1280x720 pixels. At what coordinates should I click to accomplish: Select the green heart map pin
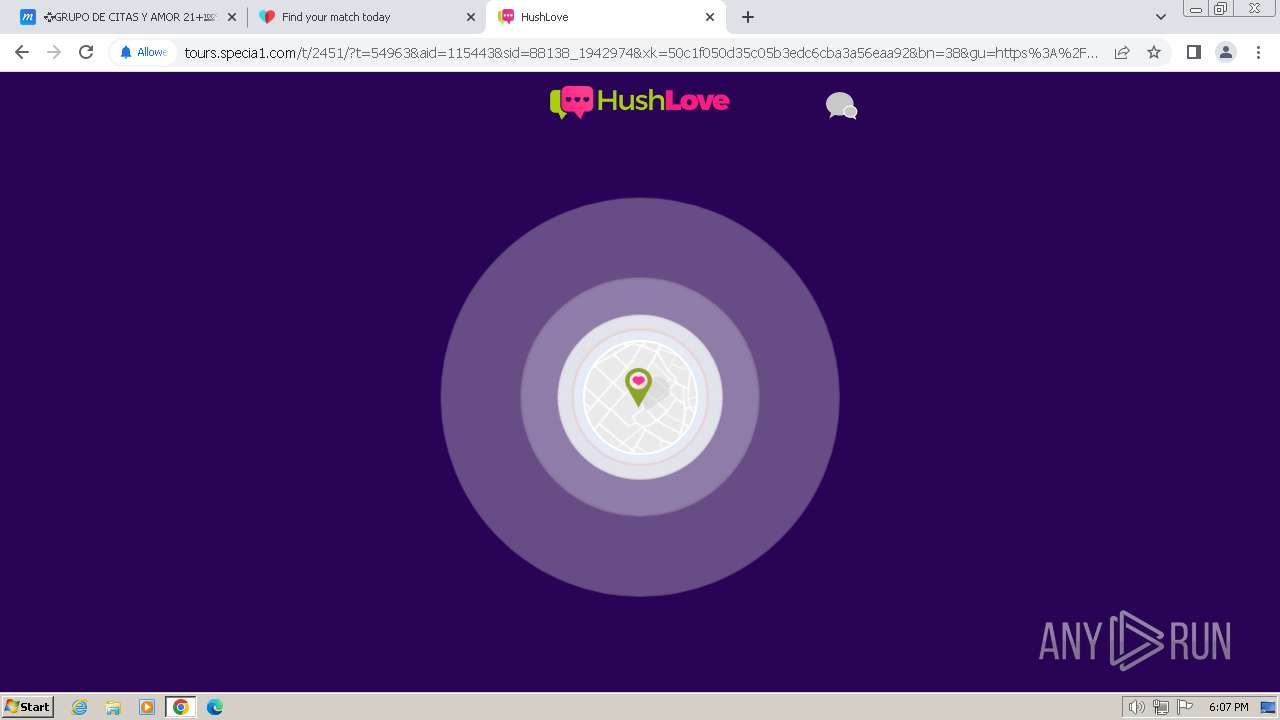(638, 387)
